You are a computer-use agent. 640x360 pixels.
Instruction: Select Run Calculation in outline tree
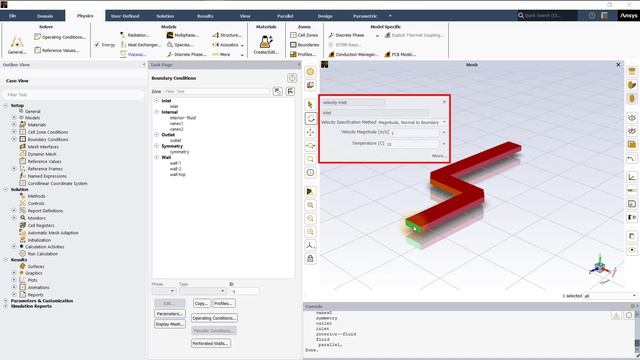(x=42, y=253)
